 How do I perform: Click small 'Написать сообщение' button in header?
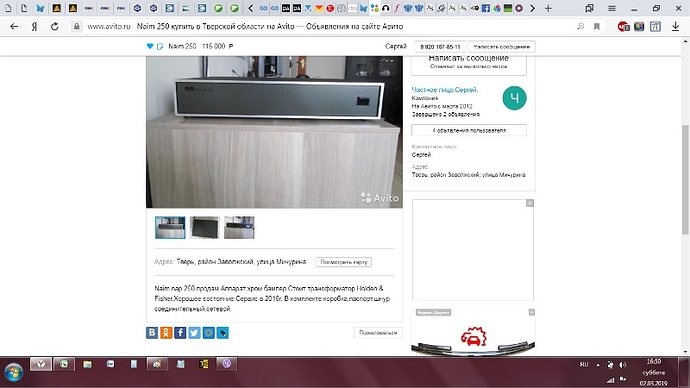pos(502,47)
